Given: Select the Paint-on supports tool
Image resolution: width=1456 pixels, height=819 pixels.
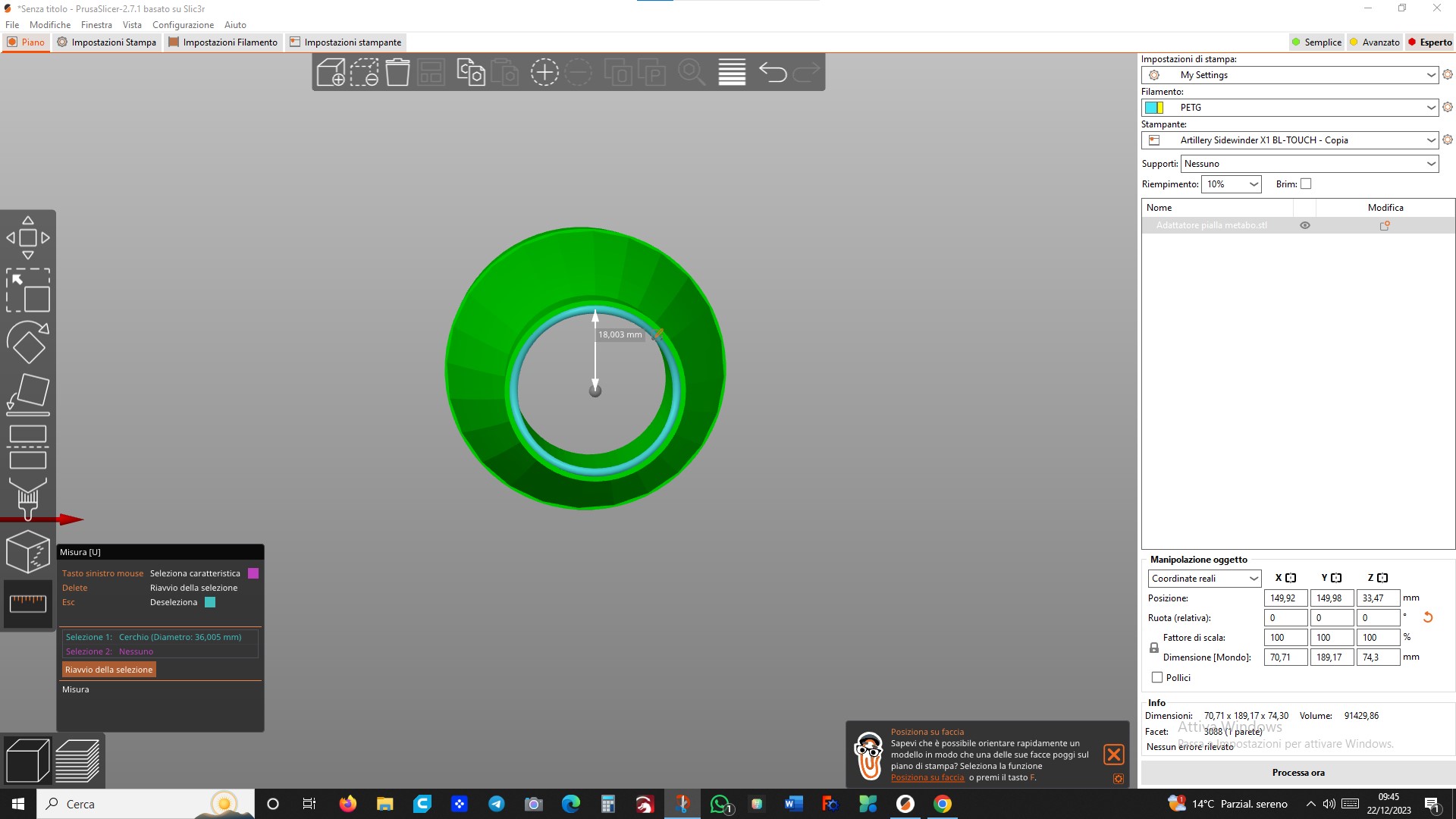Looking at the screenshot, I should 28,497.
